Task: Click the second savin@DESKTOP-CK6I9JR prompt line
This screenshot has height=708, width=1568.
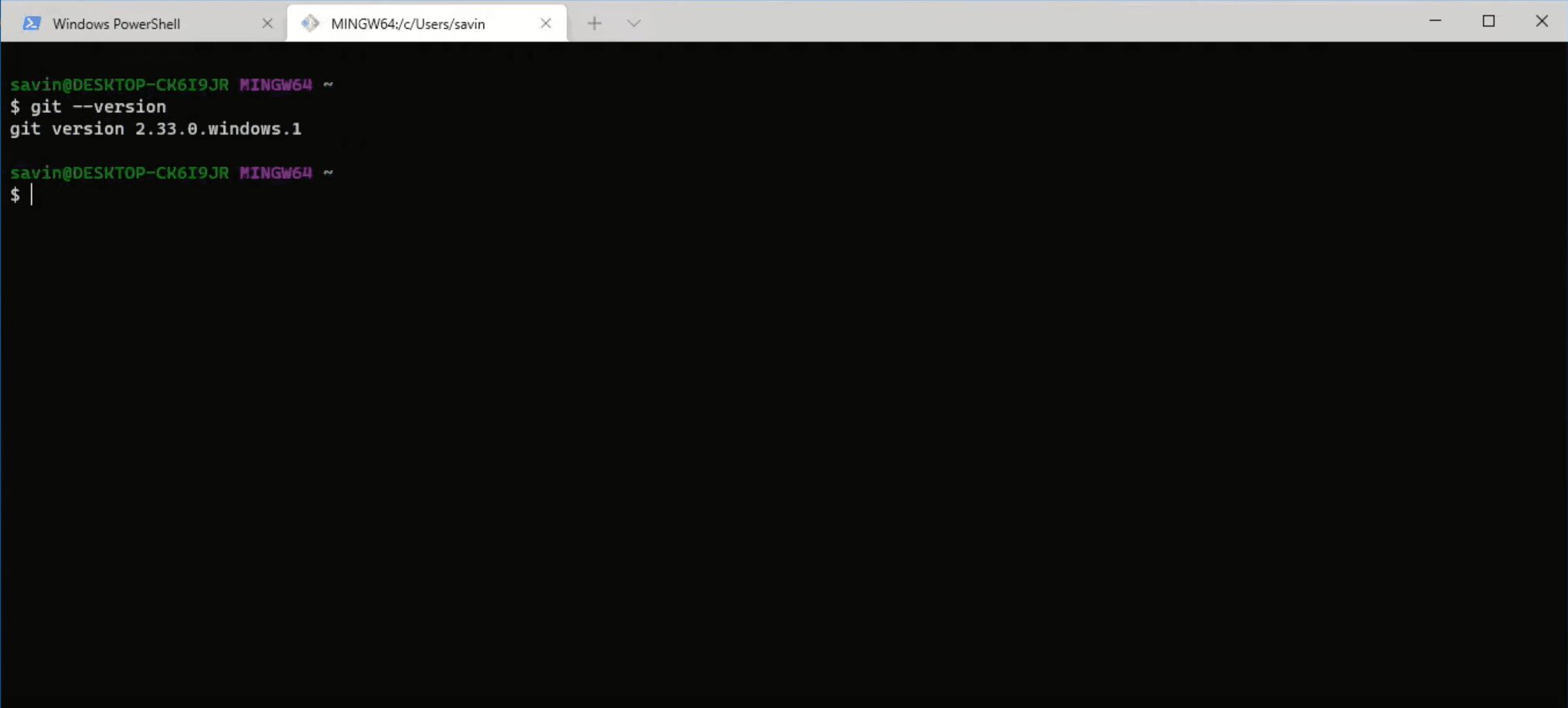Action: click(120, 172)
